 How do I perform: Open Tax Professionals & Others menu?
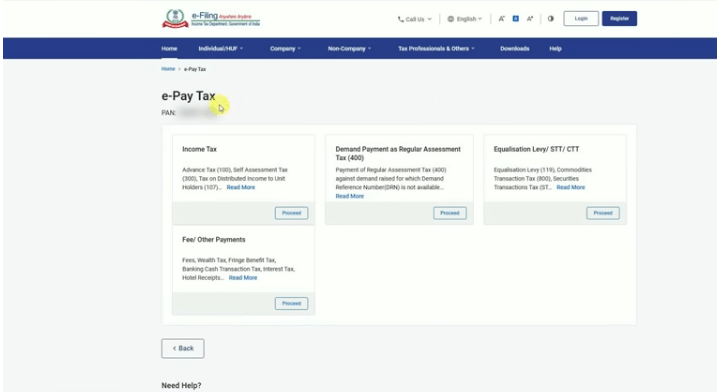click(436, 48)
